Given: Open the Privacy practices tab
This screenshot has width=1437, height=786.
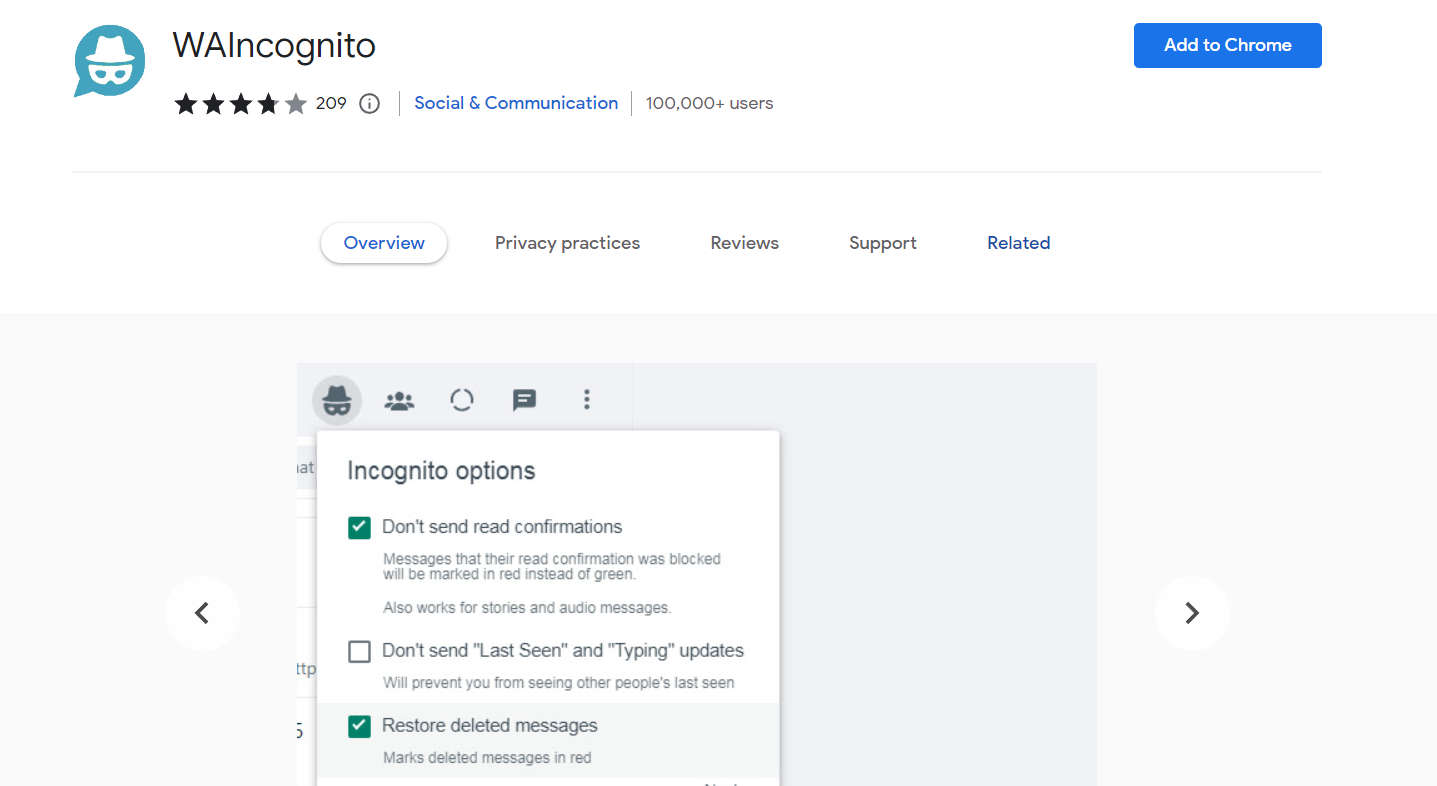Looking at the screenshot, I should pos(567,243).
